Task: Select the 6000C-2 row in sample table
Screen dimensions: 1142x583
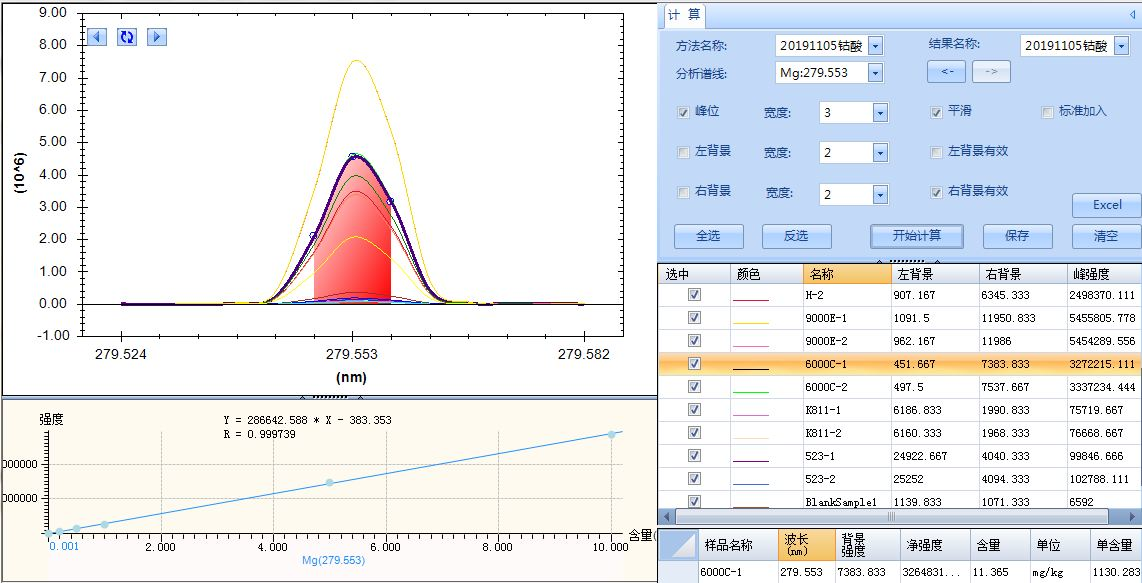Action: pos(846,387)
